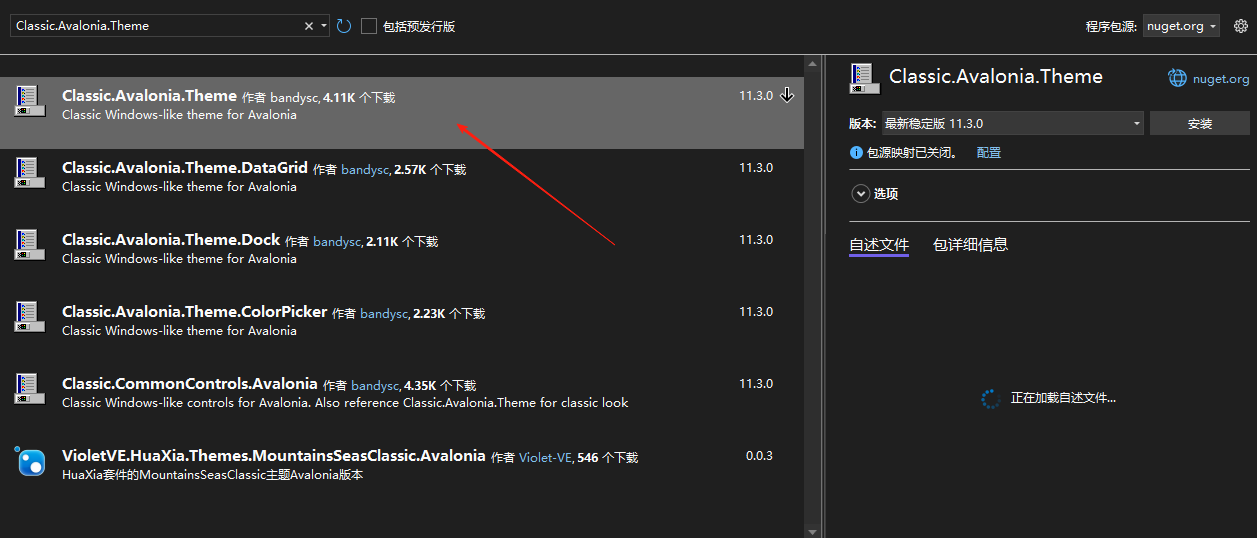1257x538 pixels.
Task: Click the package list scrollbar up arrow
Action: (x=811, y=62)
